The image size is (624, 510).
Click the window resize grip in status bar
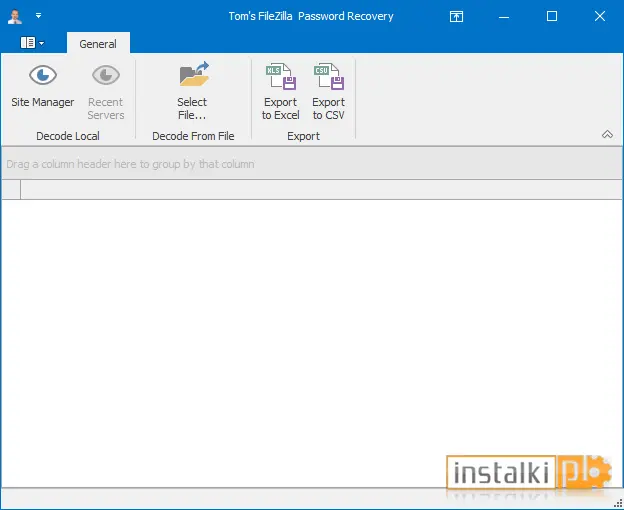click(x=618, y=504)
